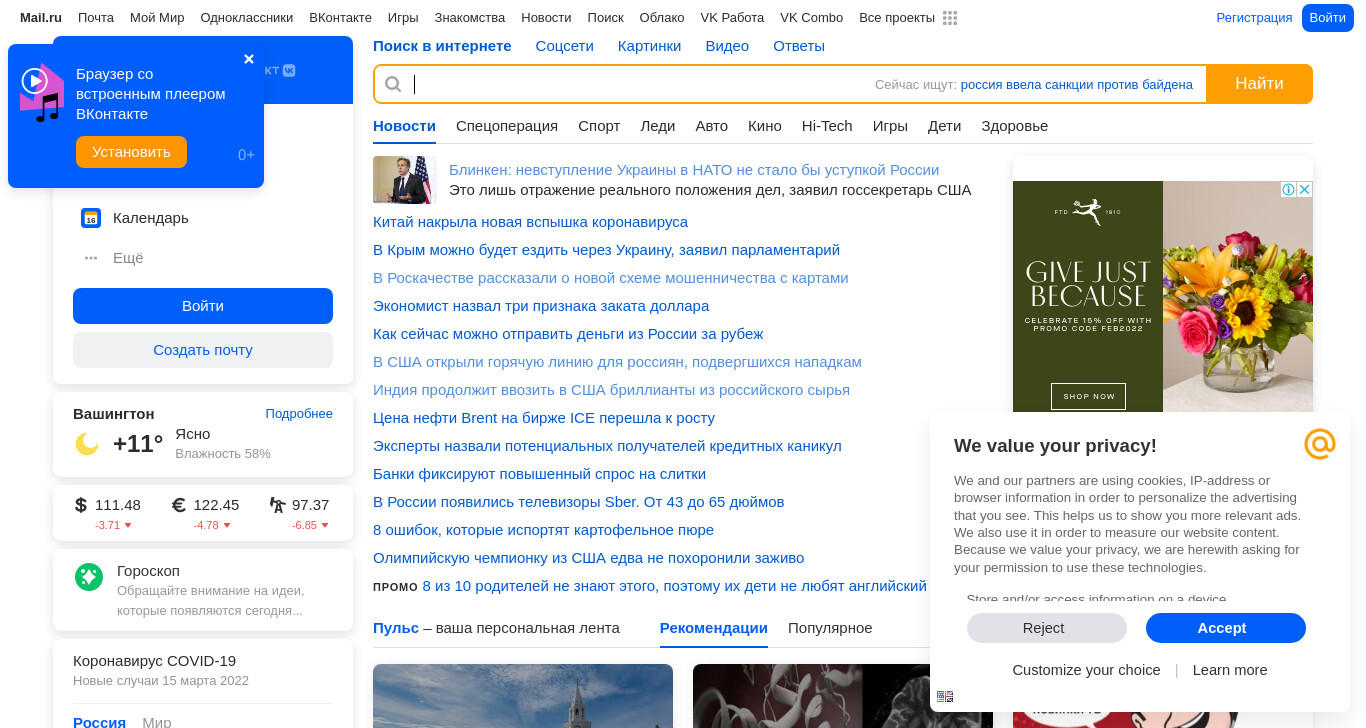This screenshot has width=1366, height=728.
Task: Open weather Подробнее link
Action: click(299, 414)
